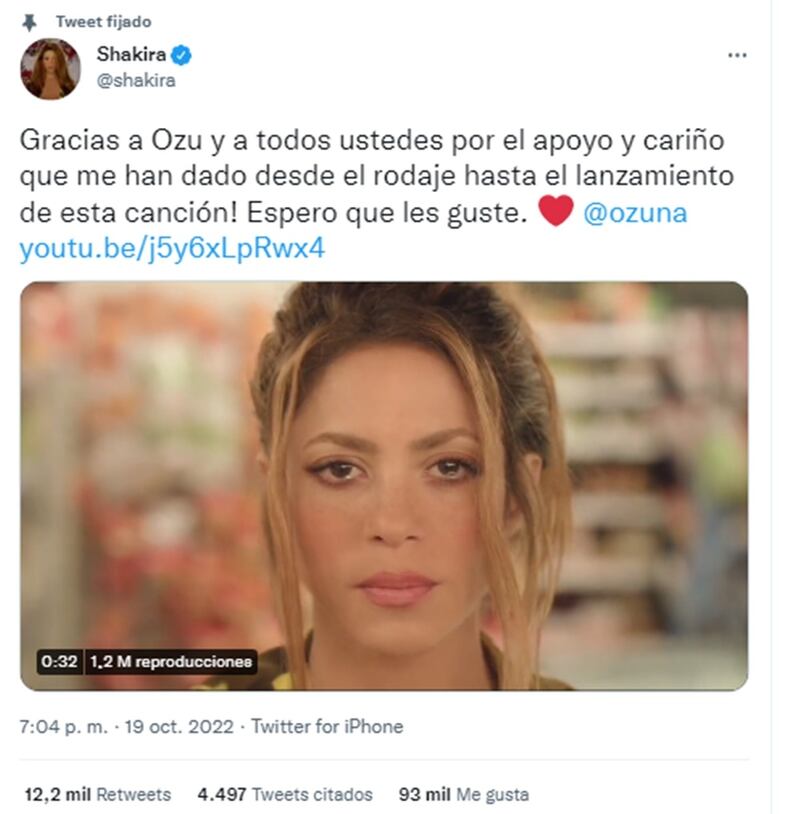View the 4.497 Tweets citados list
Viewport: 800px width, 814px height.
point(285,795)
